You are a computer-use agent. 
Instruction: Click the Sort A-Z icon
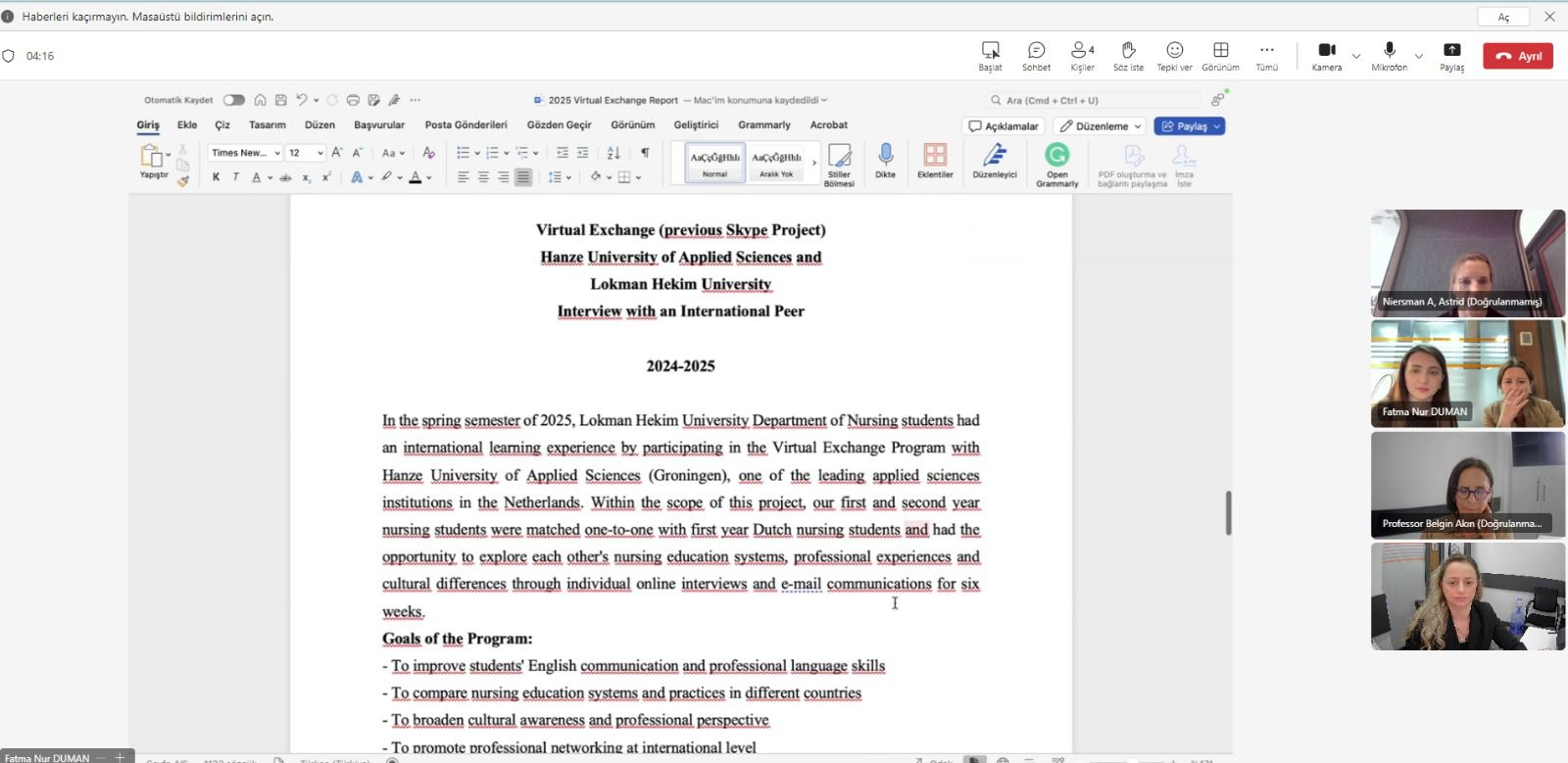tap(613, 153)
